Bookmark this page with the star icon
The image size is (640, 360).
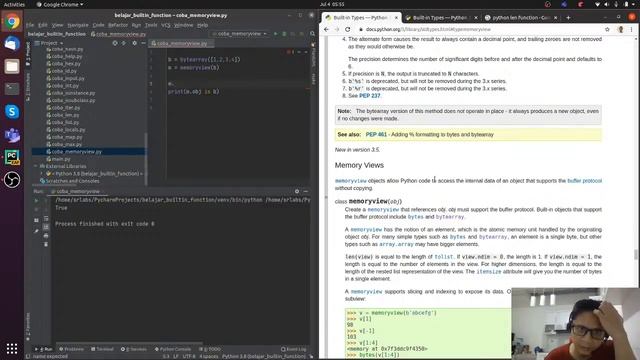point(607,29)
